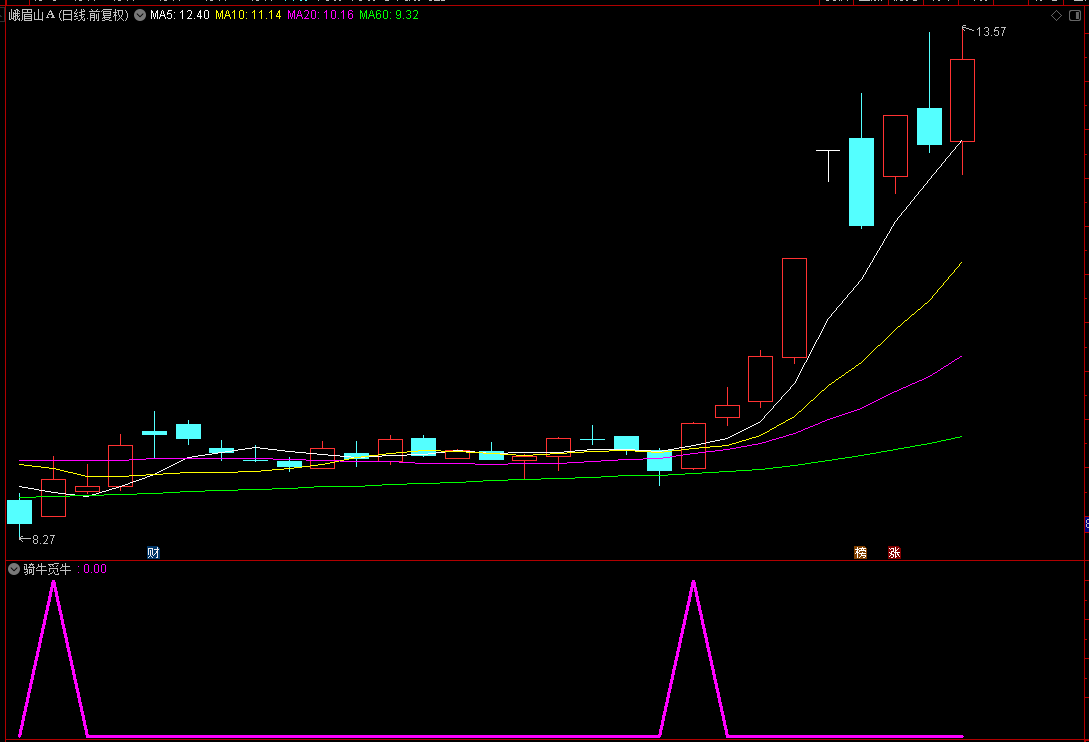Click the 13.57 high price label
Image resolution: width=1089 pixels, height=742 pixels.
pyautogui.click(x=990, y=31)
